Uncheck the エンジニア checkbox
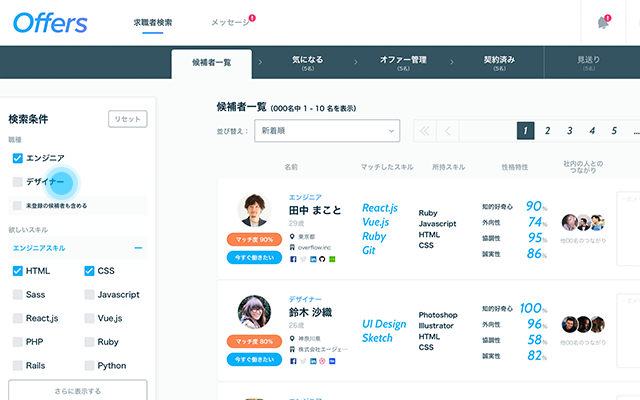Screen dimensions: 640x400 [x=18, y=158]
